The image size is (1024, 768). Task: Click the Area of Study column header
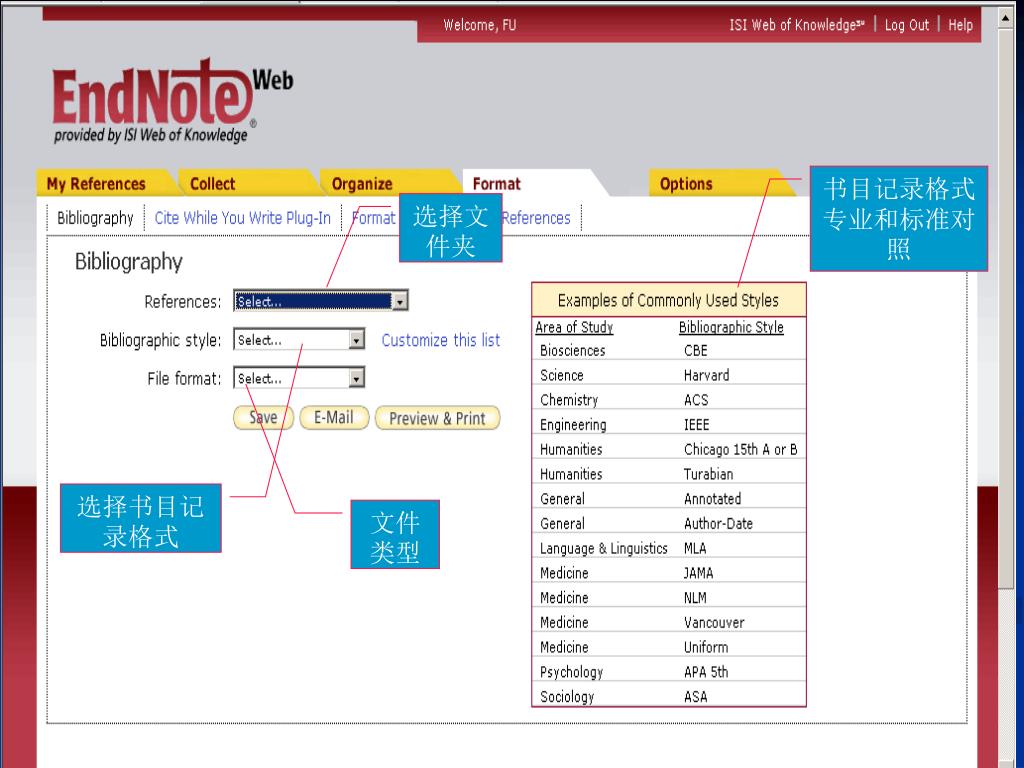[574, 327]
